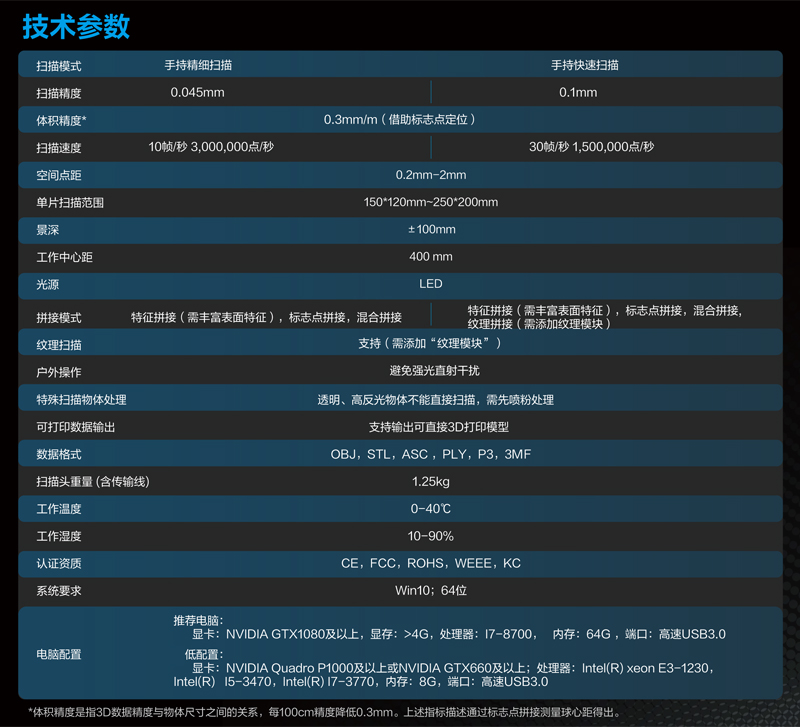
Task: Select the 30帧/秒 1,500,000点/秒 speed value
Action: 591,147
